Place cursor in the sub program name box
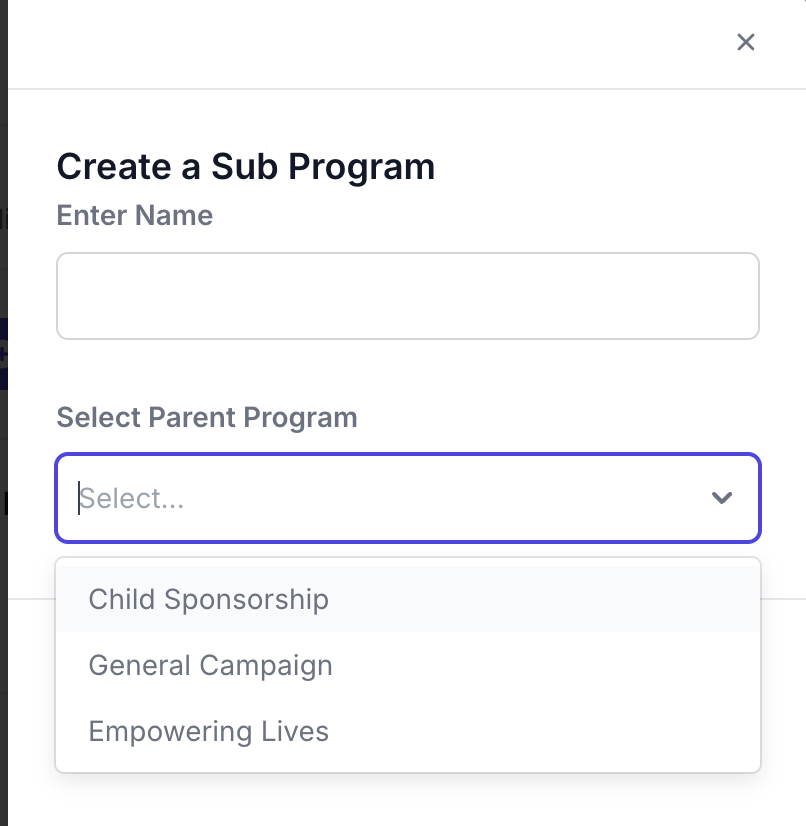The image size is (806, 826). [x=407, y=296]
